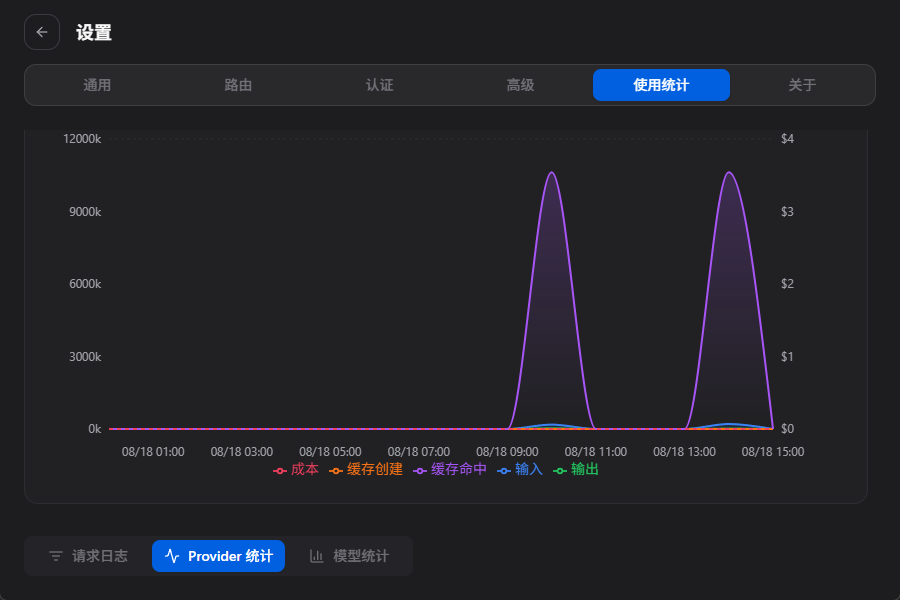Viewport: 900px width, 600px height.
Task: Click the 0k y-axis label
Action: pos(95,429)
